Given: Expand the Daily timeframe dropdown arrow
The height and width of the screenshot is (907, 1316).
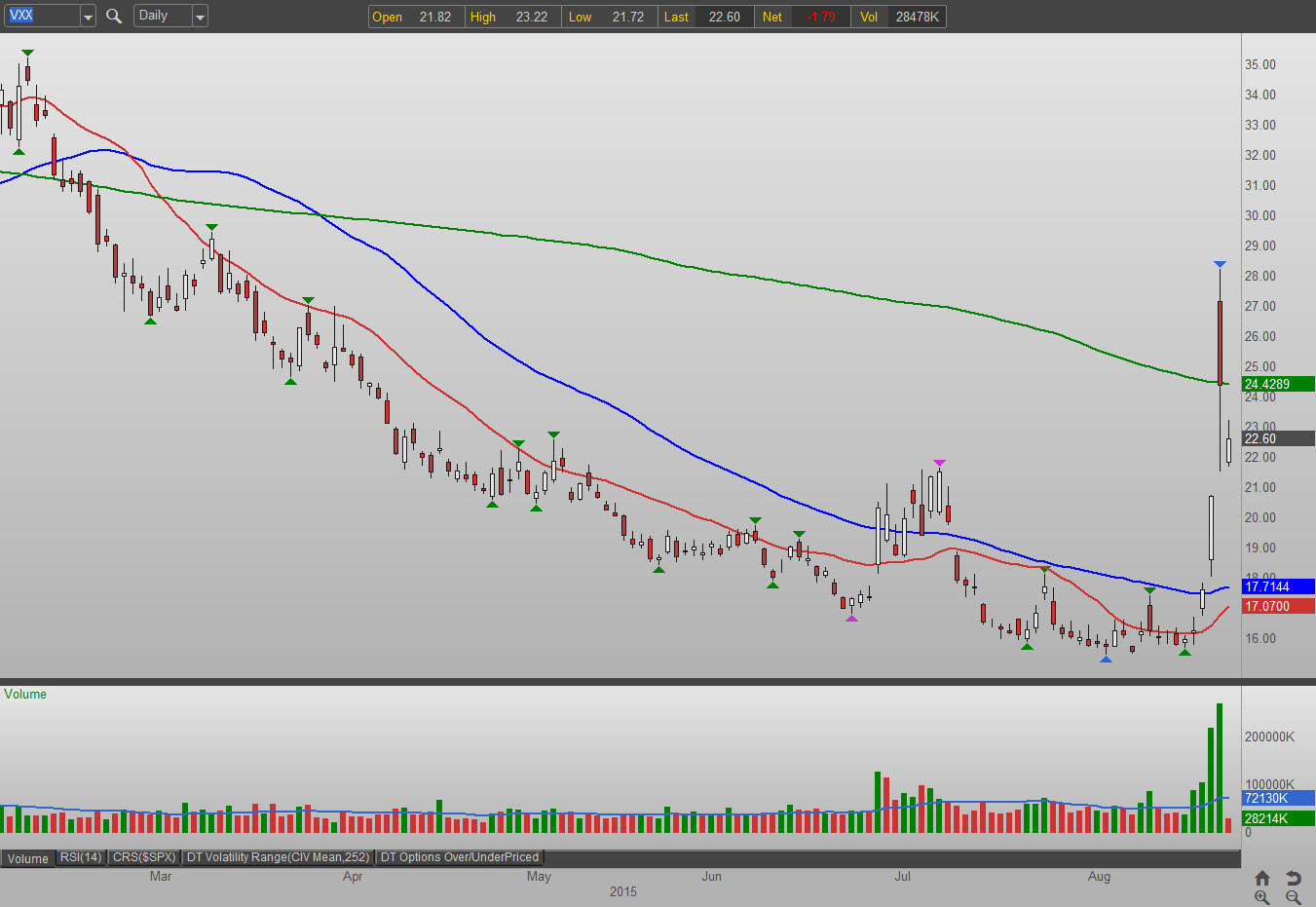Looking at the screenshot, I should coord(200,17).
